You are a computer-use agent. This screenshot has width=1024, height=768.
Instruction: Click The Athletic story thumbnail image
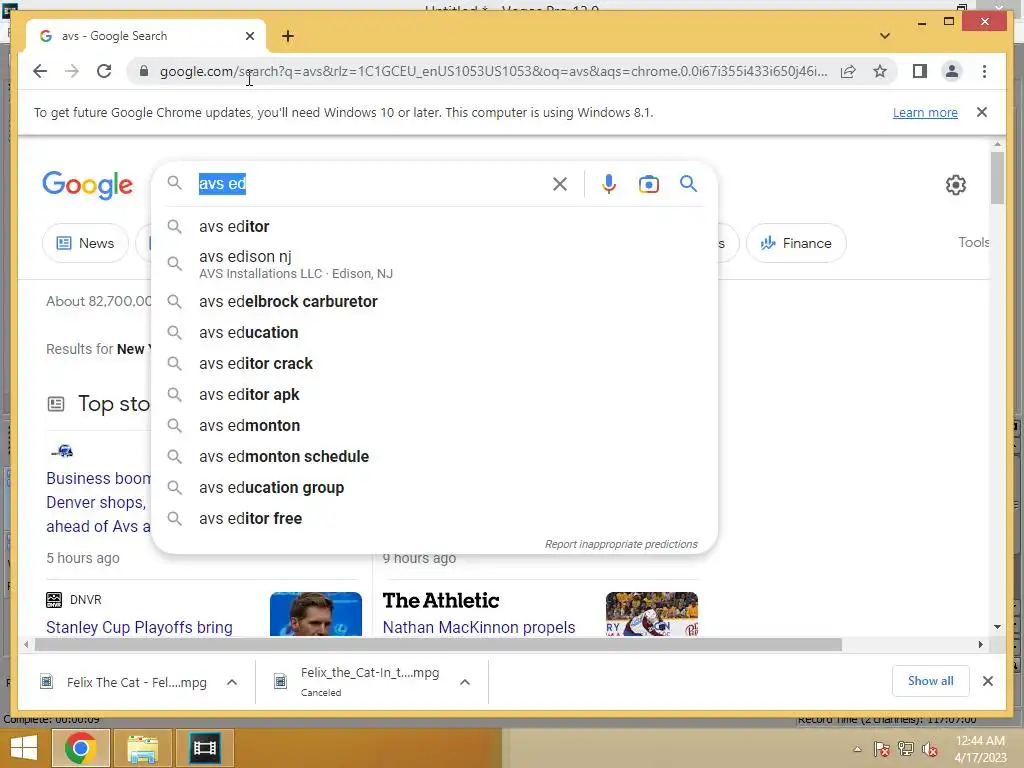point(652,614)
